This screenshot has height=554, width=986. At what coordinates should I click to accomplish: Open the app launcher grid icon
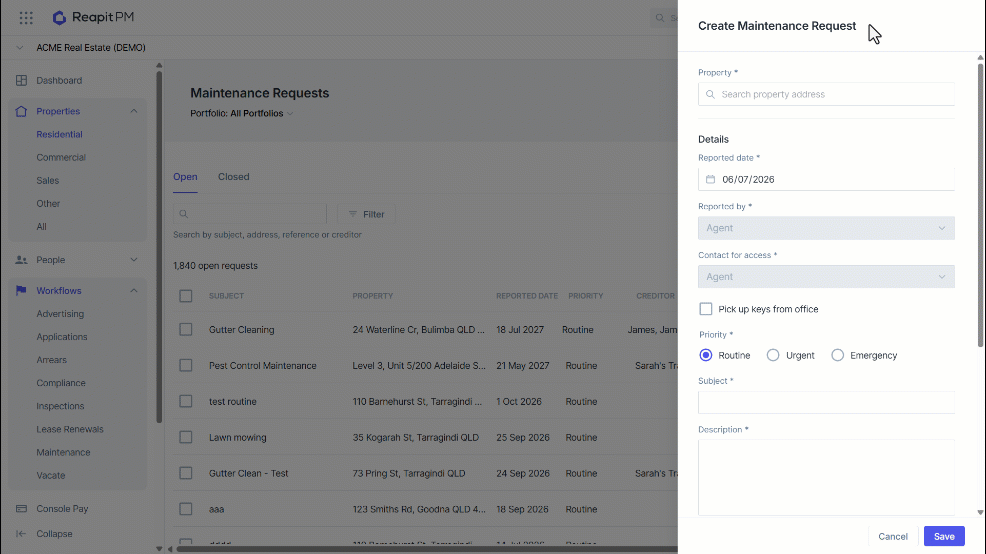[26, 18]
